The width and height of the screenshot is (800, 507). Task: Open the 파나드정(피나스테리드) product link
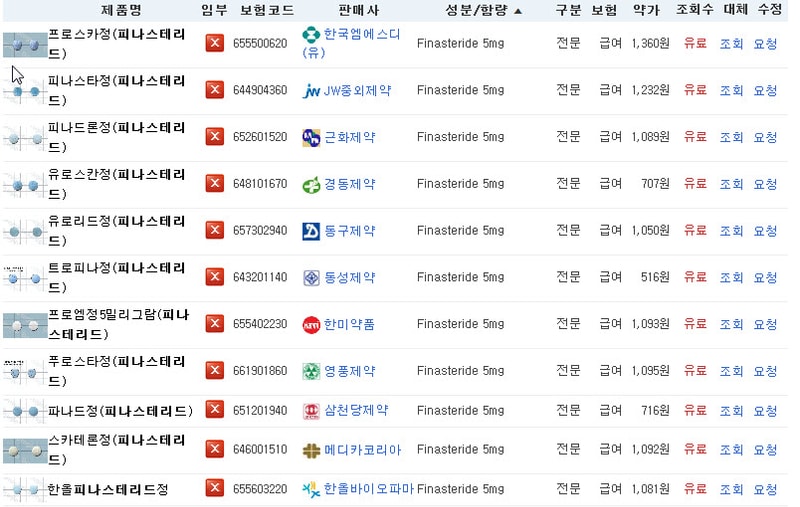(x=120, y=411)
